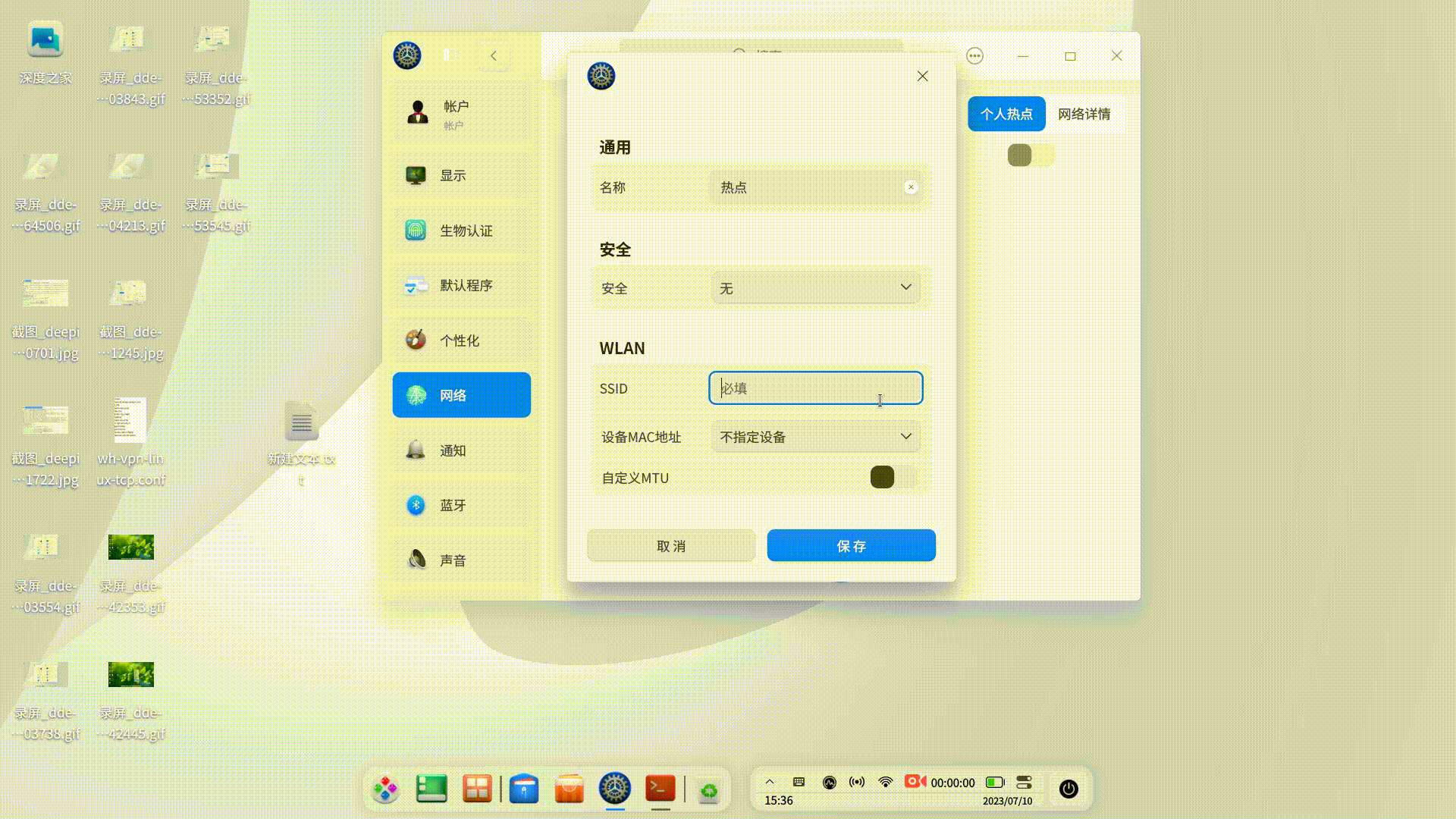The height and width of the screenshot is (819, 1456).
Task: Open the screen recorder tray icon
Action: click(915, 780)
